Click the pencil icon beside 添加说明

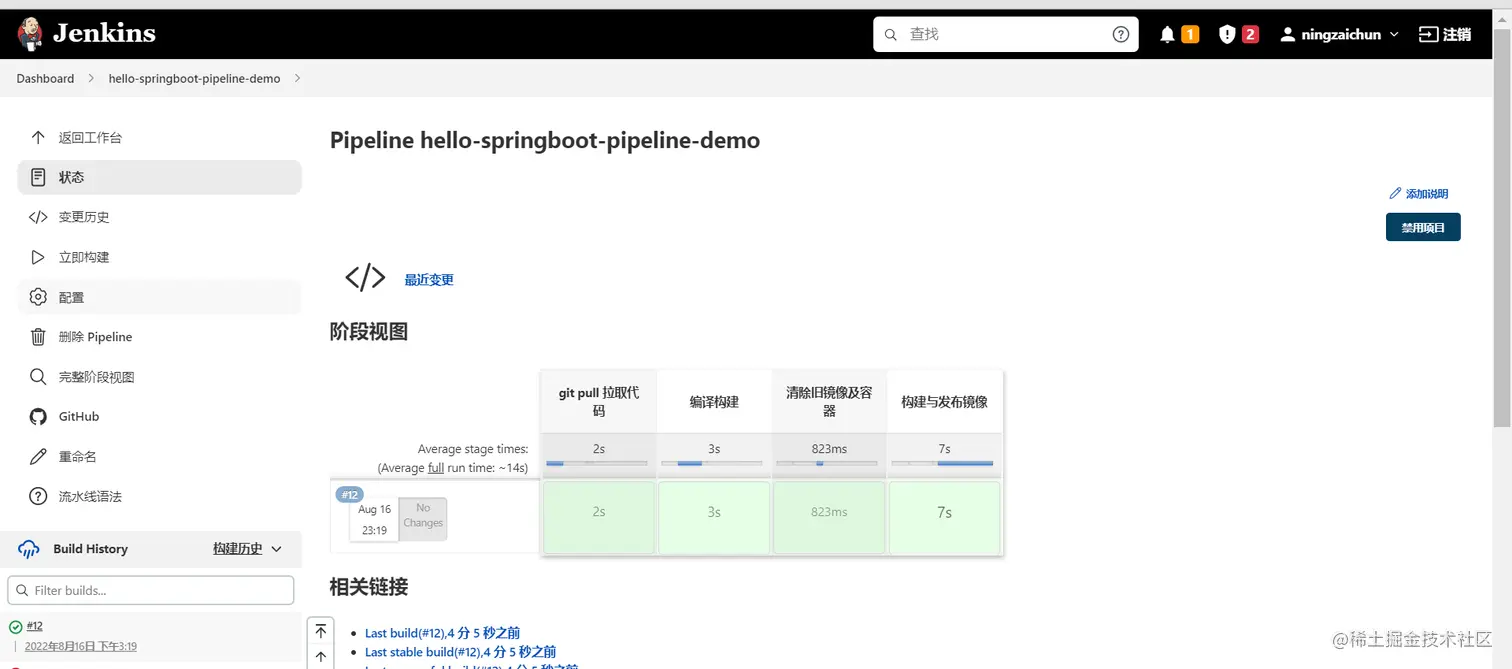coord(1395,193)
